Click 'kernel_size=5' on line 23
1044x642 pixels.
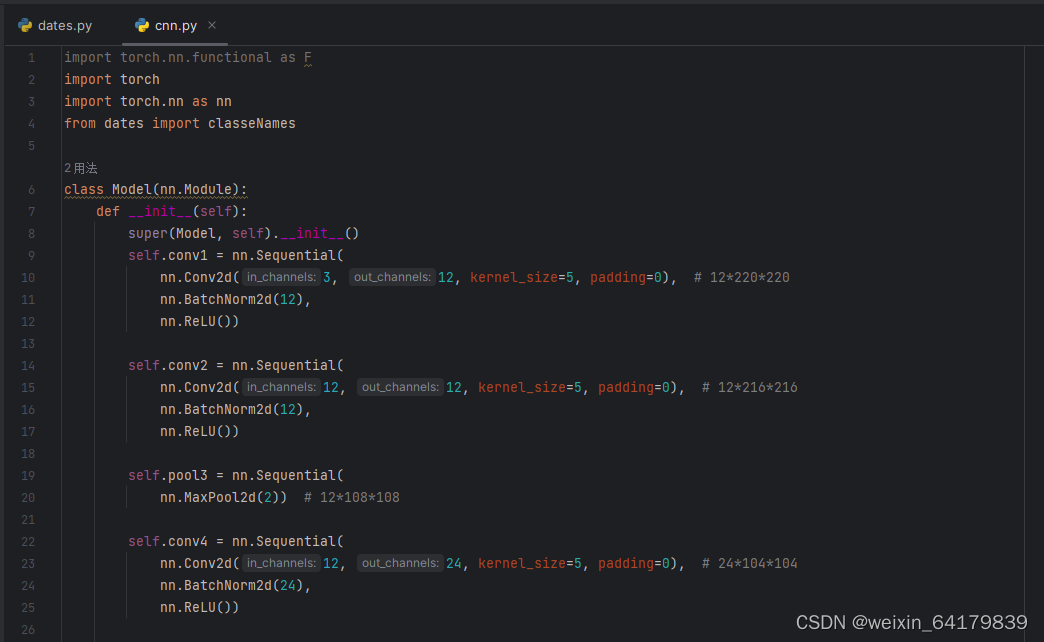530,563
